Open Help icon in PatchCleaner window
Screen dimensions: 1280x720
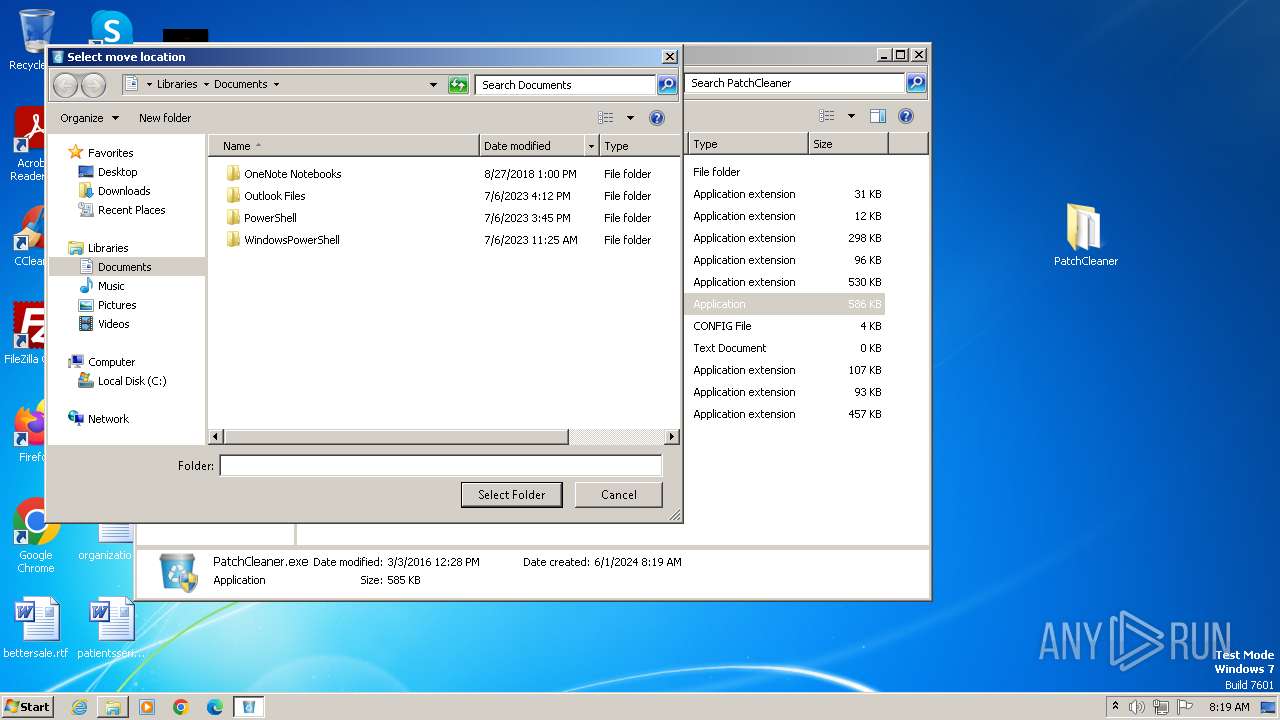(905, 116)
